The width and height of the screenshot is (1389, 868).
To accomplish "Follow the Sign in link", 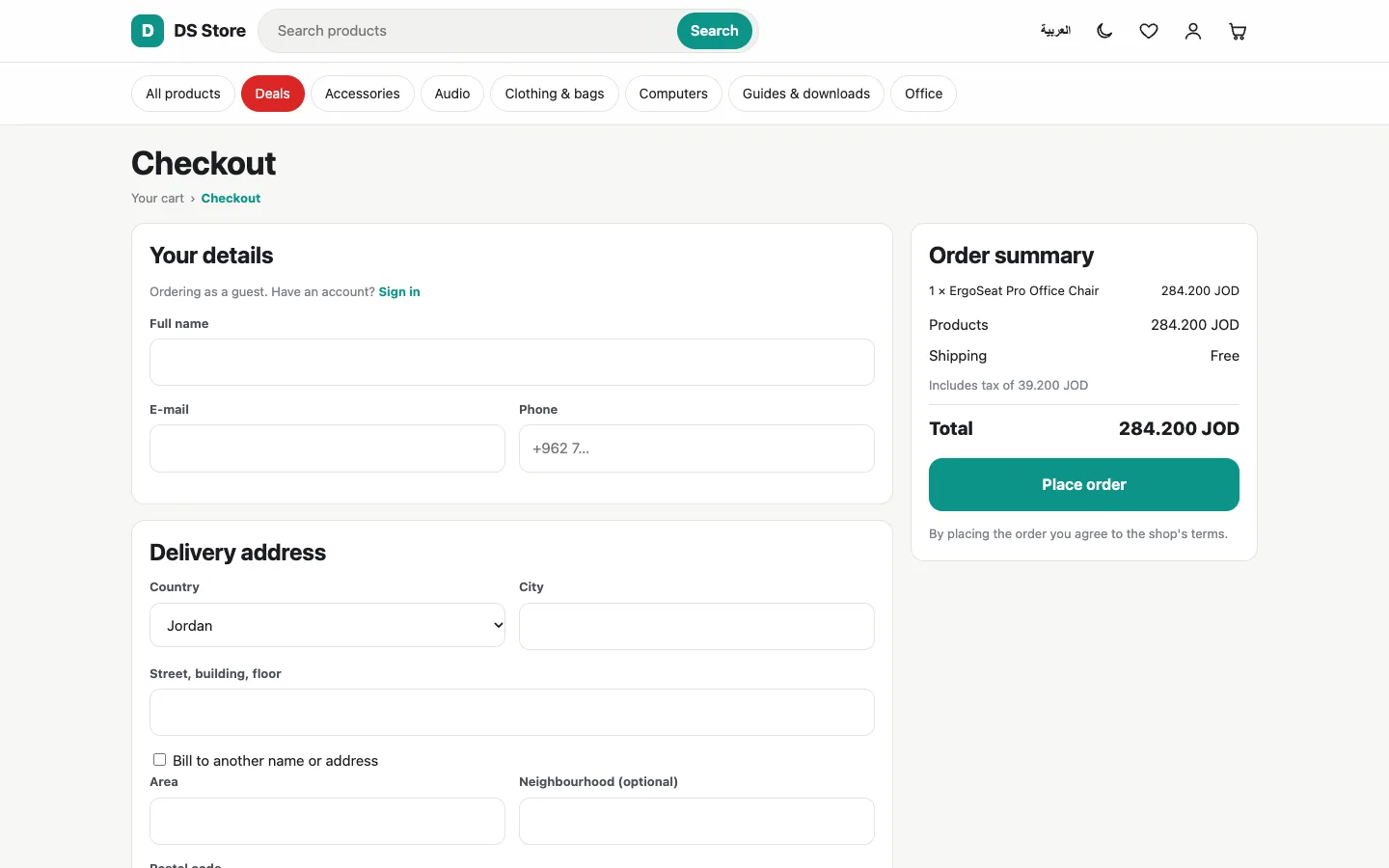I will coord(399,291).
